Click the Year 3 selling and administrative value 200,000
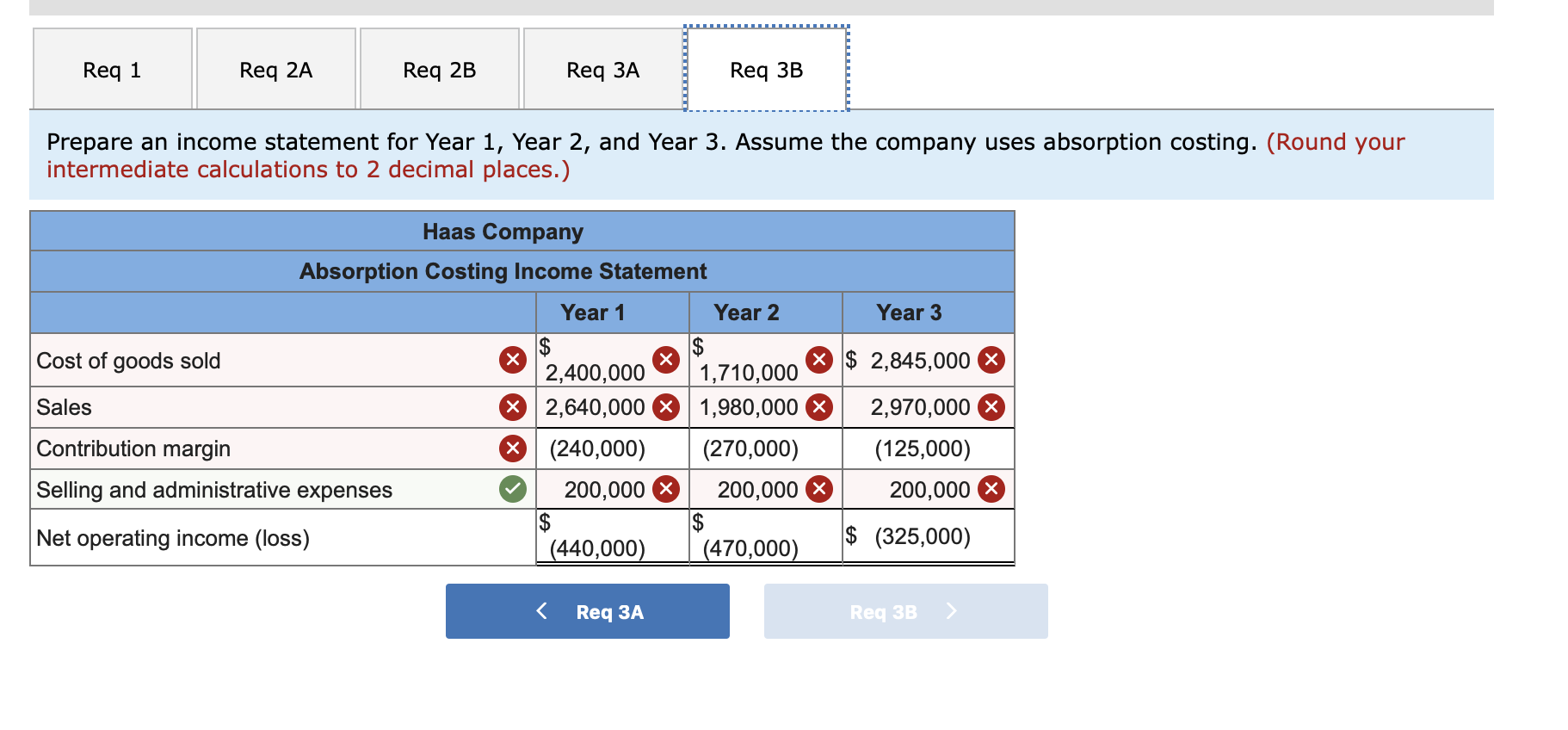 929,490
